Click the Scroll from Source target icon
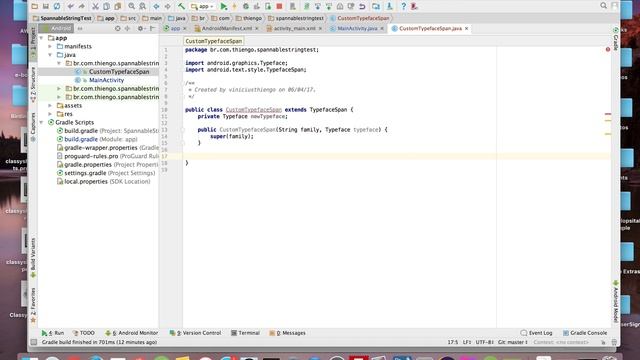The height and width of the screenshot is (360, 640). tap(118, 29)
